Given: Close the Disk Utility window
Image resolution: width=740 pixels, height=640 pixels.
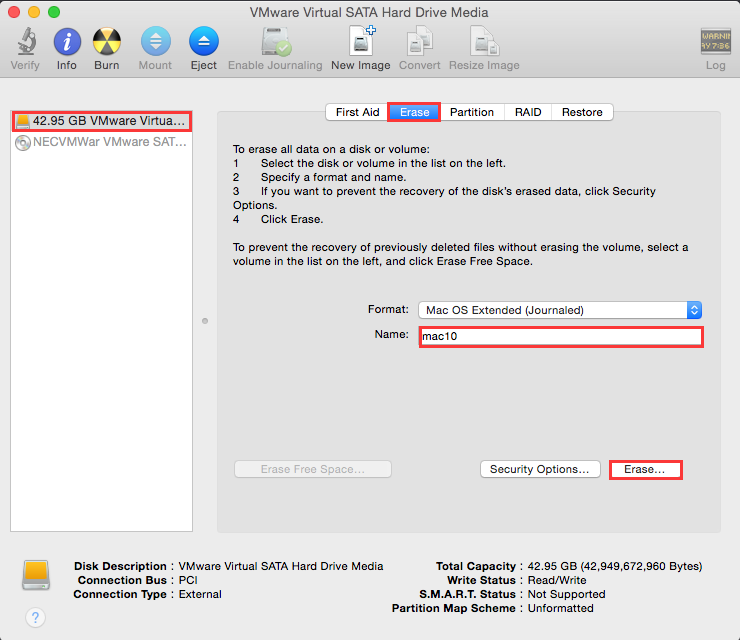Looking at the screenshot, I should click(14, 12).
